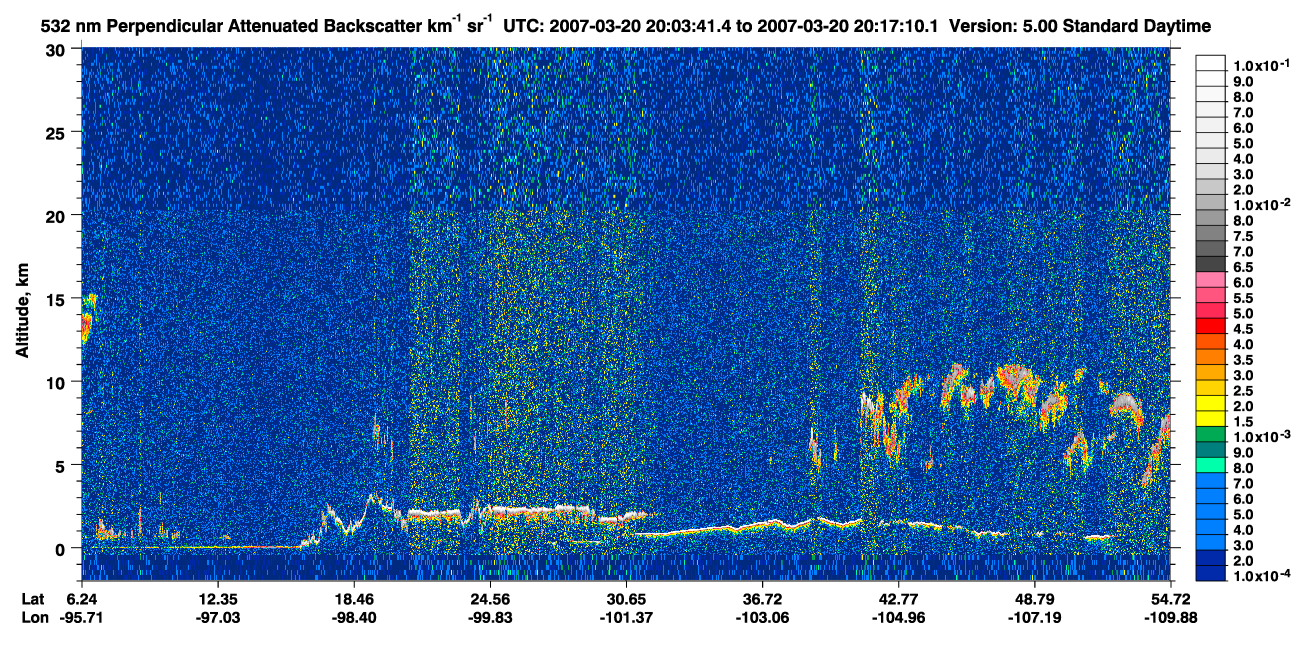
Task: Click latitude value 24.56
Action: (x=490, y=599)
